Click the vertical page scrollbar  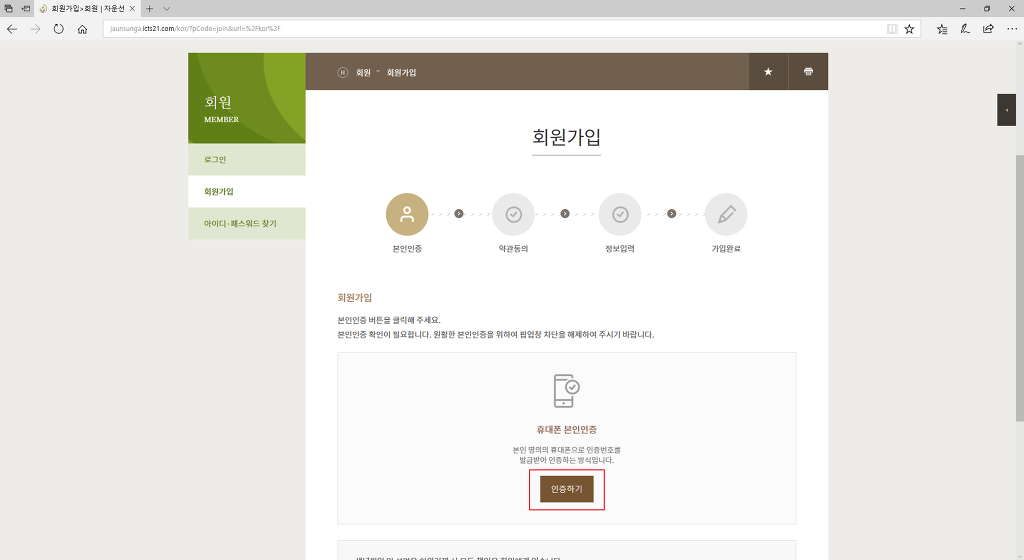coord(1019,287)
